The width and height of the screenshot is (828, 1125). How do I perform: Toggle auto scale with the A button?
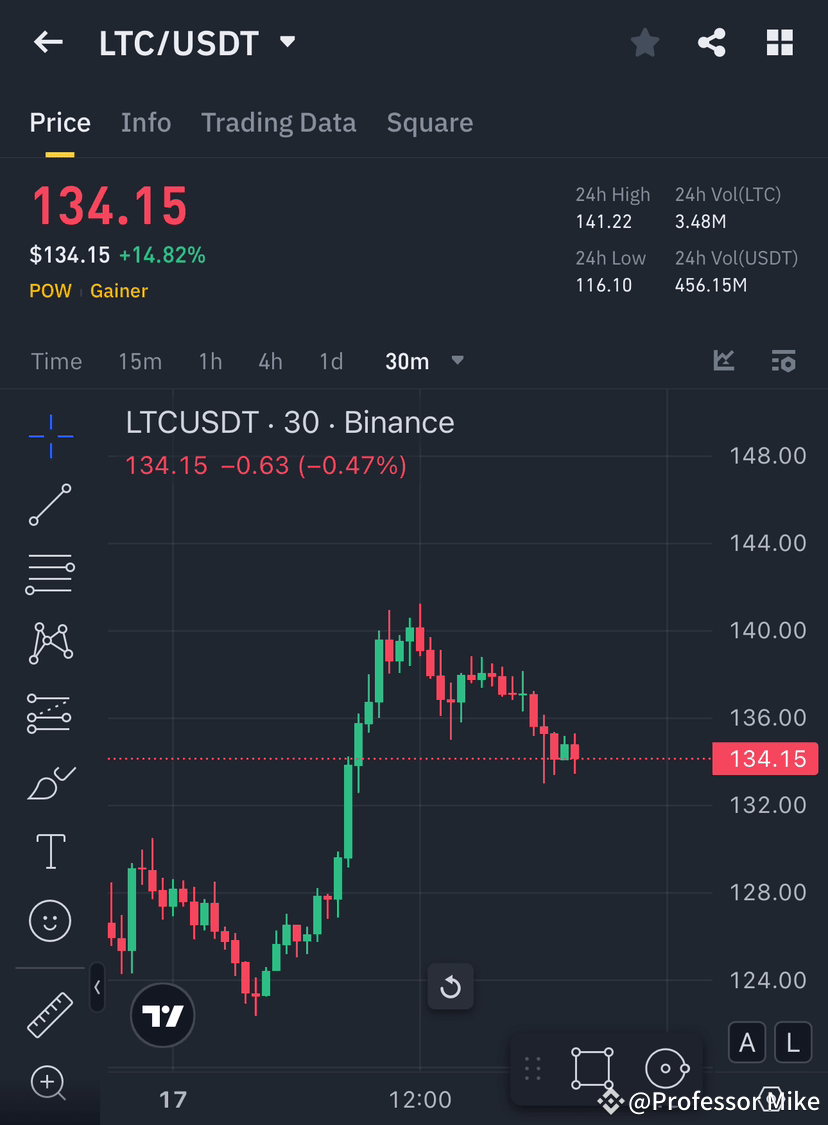[747, 1042]
